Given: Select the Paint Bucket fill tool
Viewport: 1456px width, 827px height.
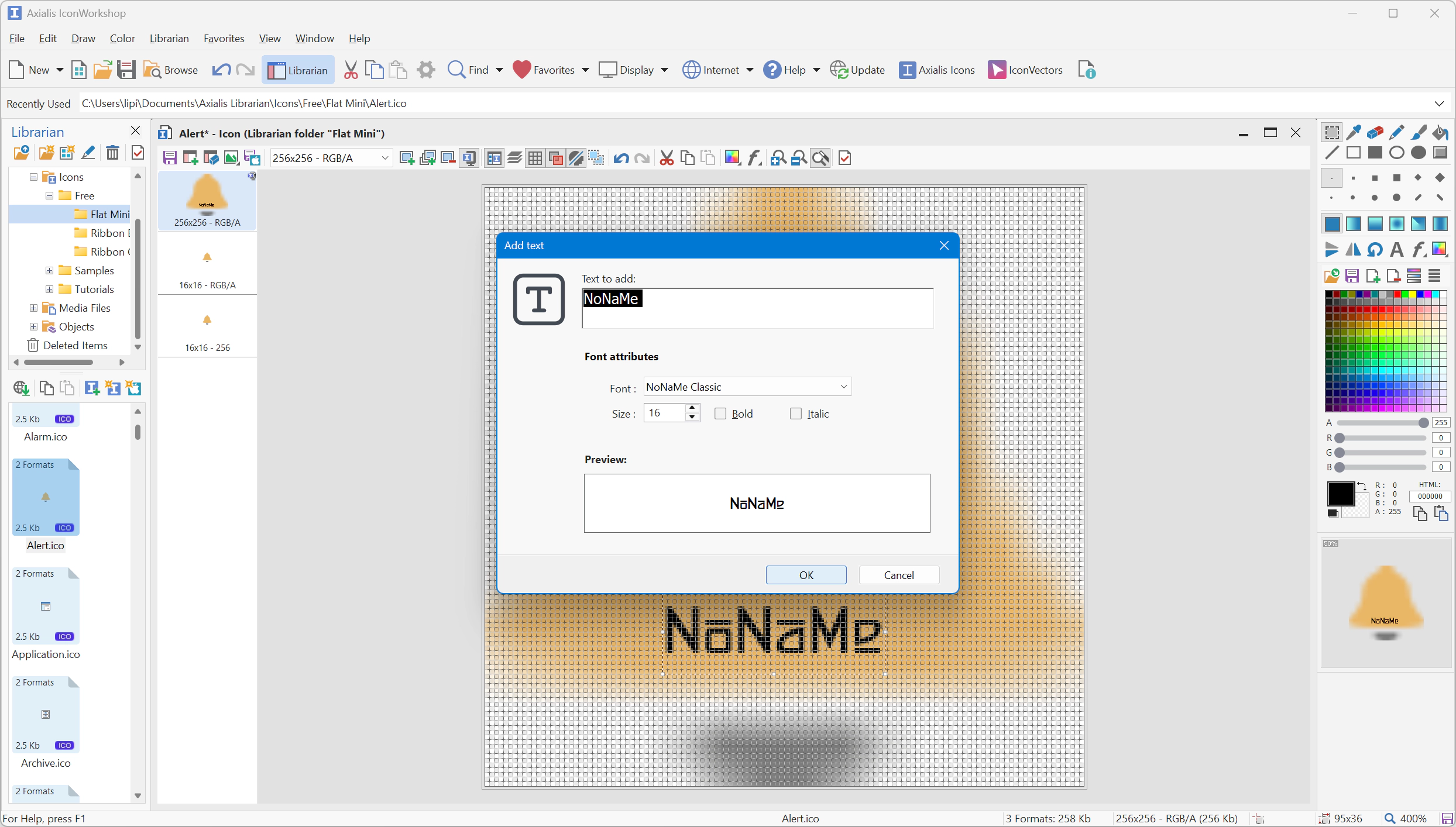Looking at the screenshot, I should click(1440, 133).
